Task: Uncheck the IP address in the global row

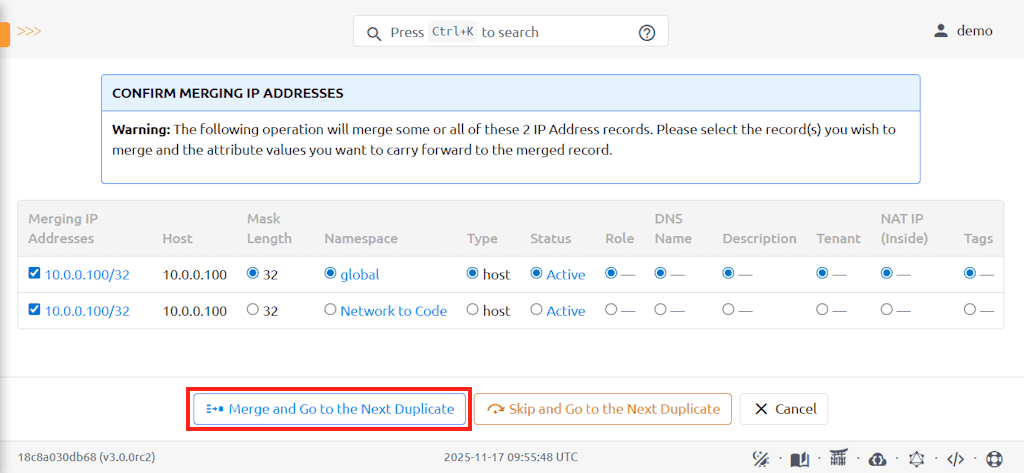Action: pos(35,273)
